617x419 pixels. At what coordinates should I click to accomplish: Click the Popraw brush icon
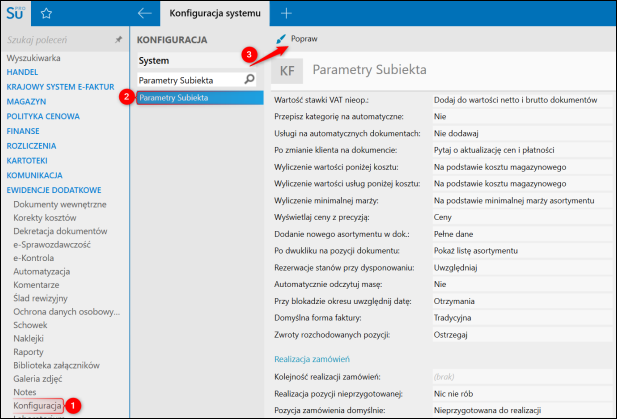click(281, 39)
